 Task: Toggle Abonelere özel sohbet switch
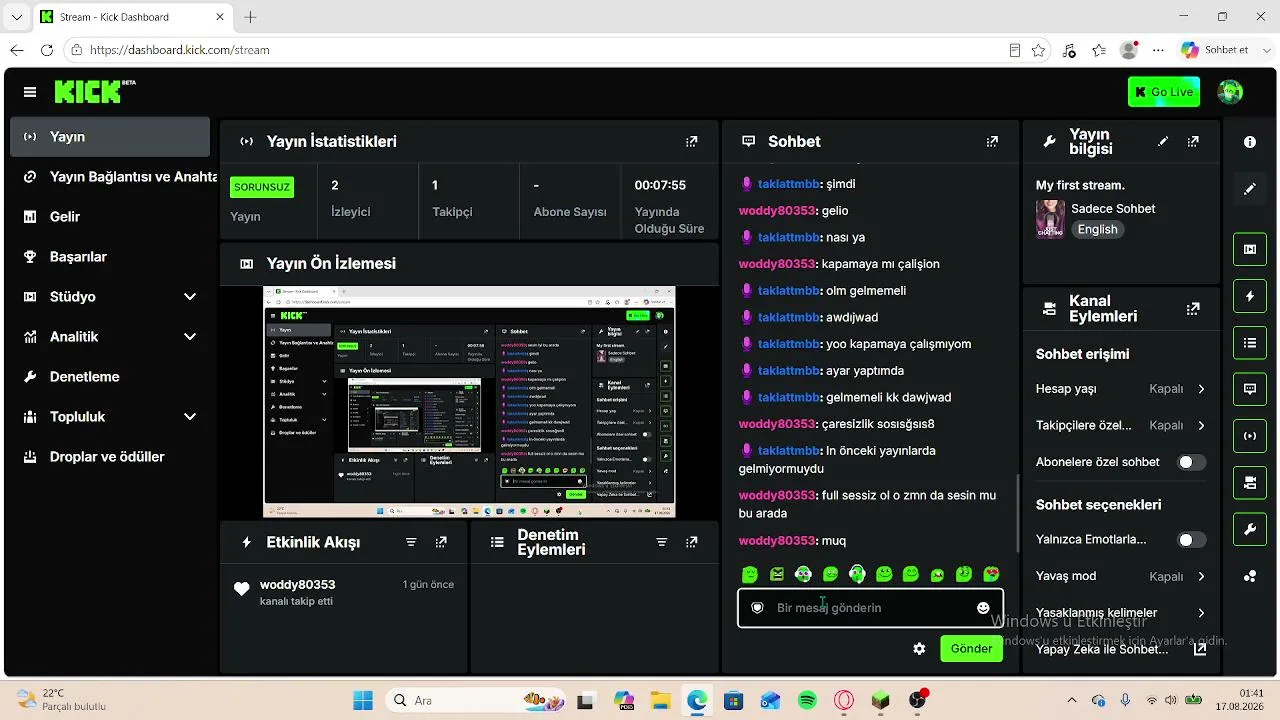(1191, 462)
